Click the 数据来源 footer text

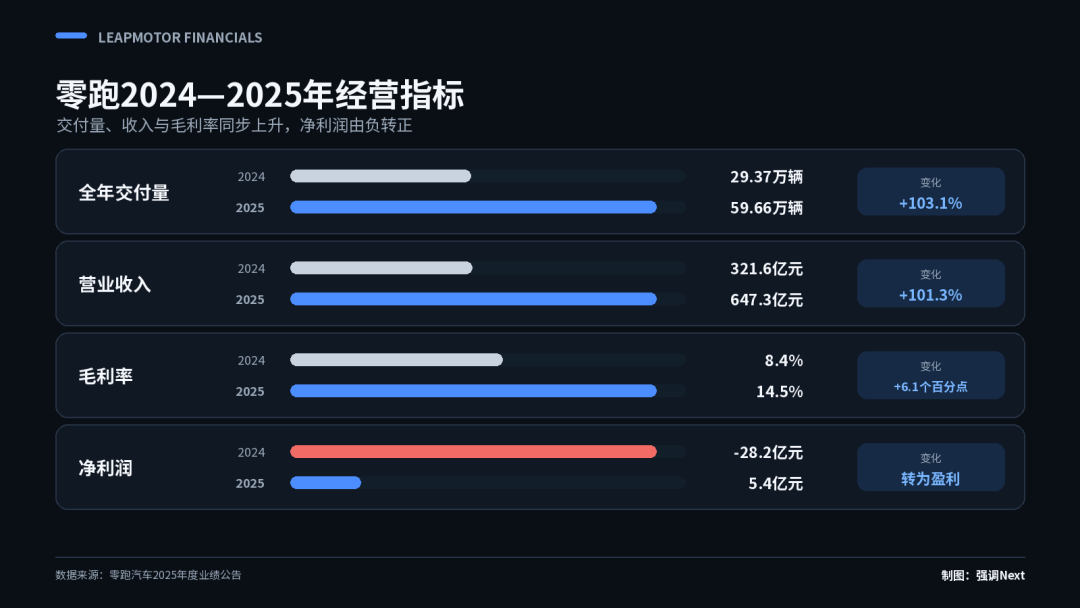point(148,575)
